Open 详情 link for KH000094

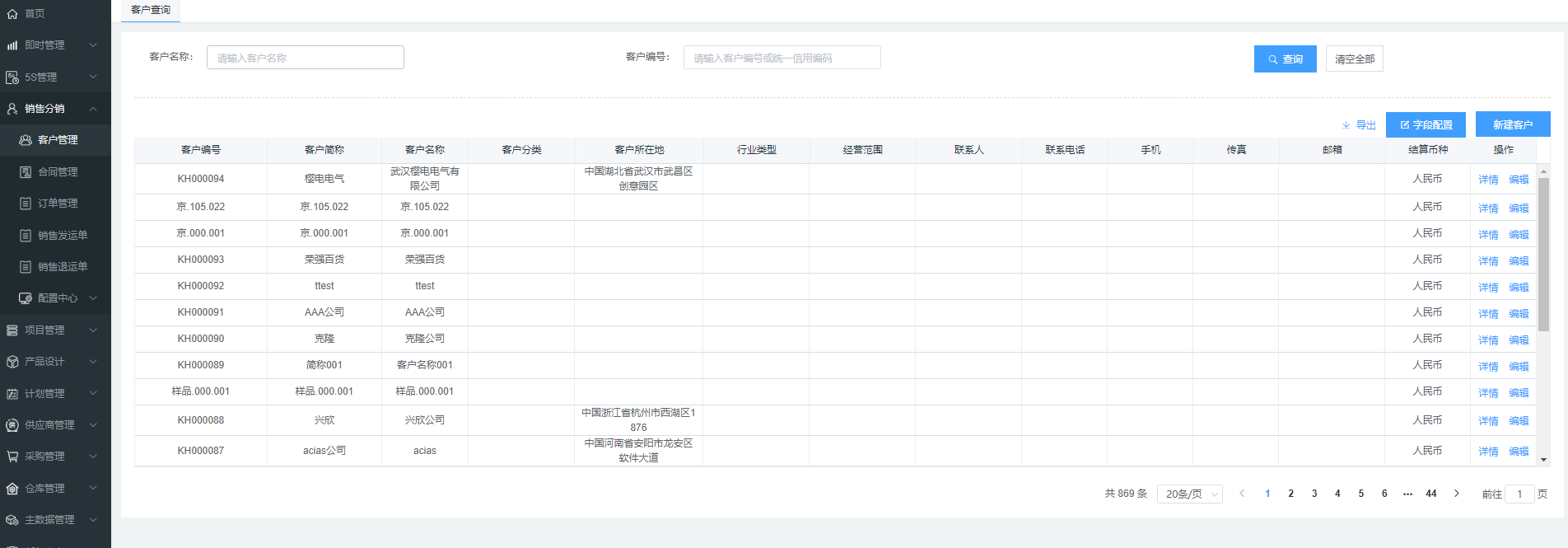[x=1487, y=180]
